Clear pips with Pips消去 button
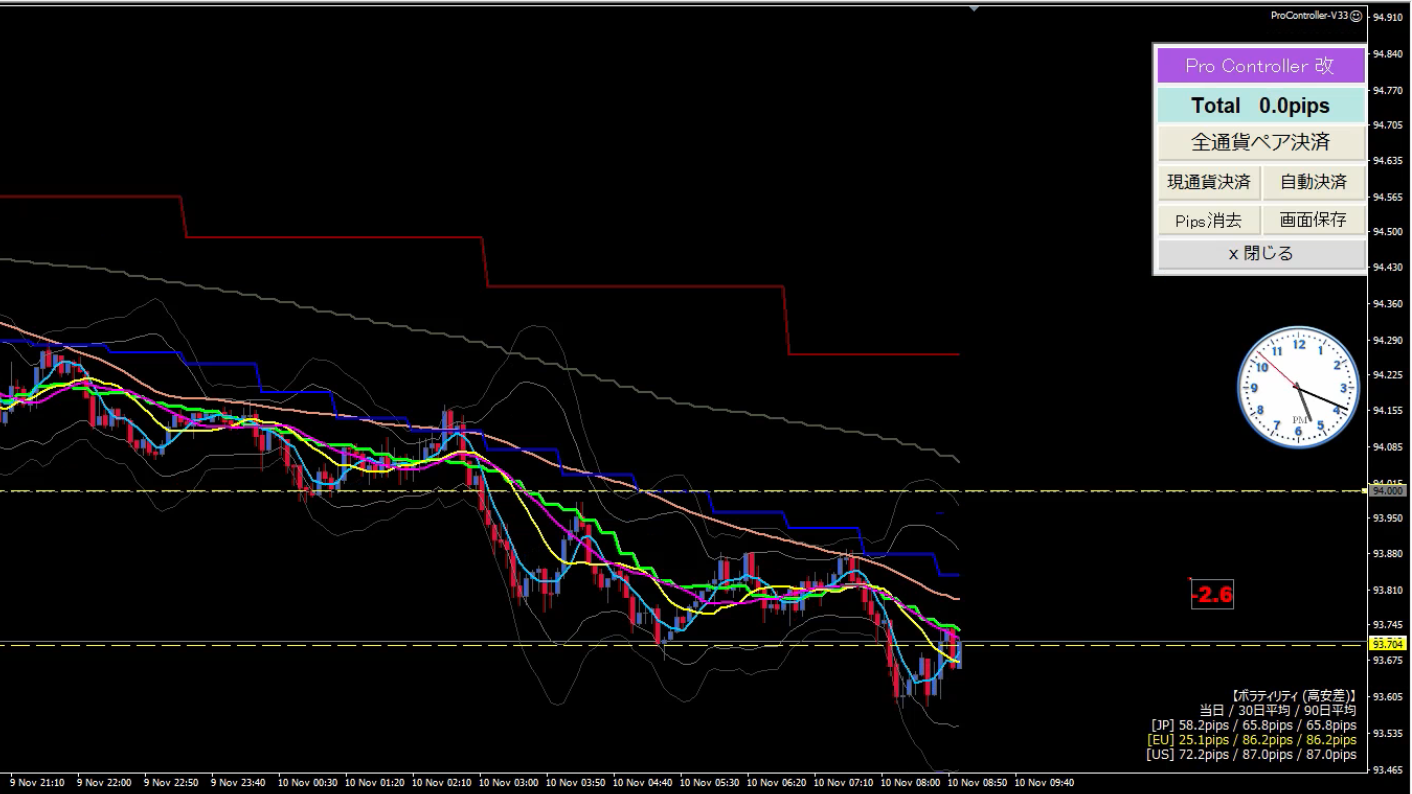The image size is (1412, 794). coord(1208,220)
